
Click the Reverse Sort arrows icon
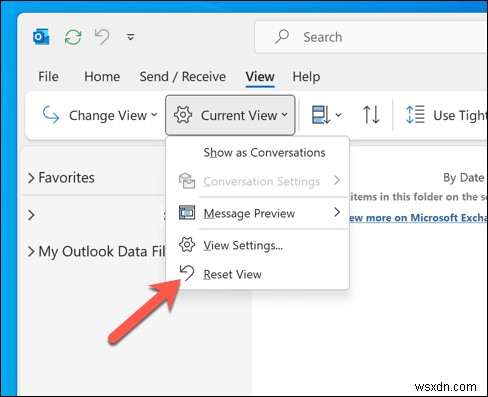coord(371,115)
